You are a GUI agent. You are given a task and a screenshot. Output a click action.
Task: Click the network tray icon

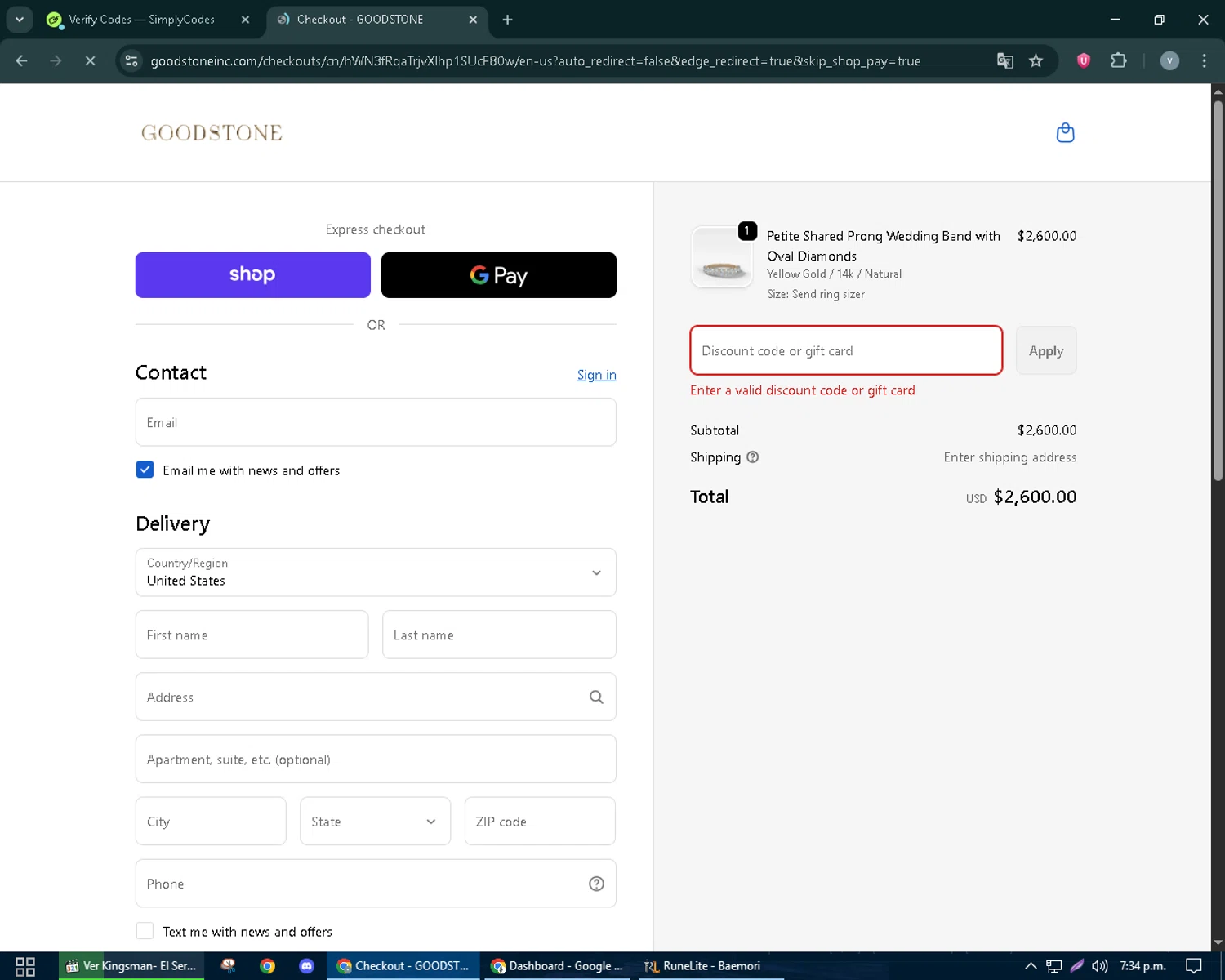[1054, 966]
